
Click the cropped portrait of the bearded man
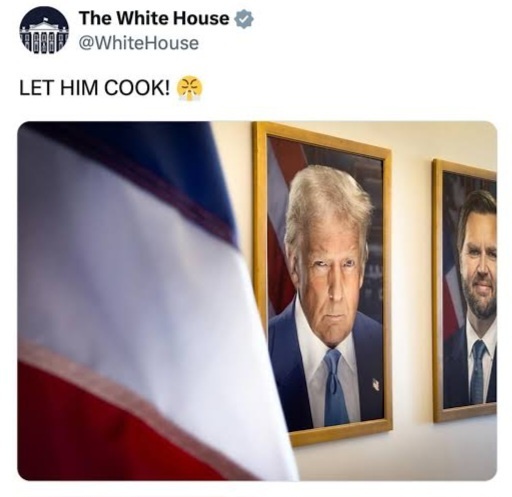465,291
